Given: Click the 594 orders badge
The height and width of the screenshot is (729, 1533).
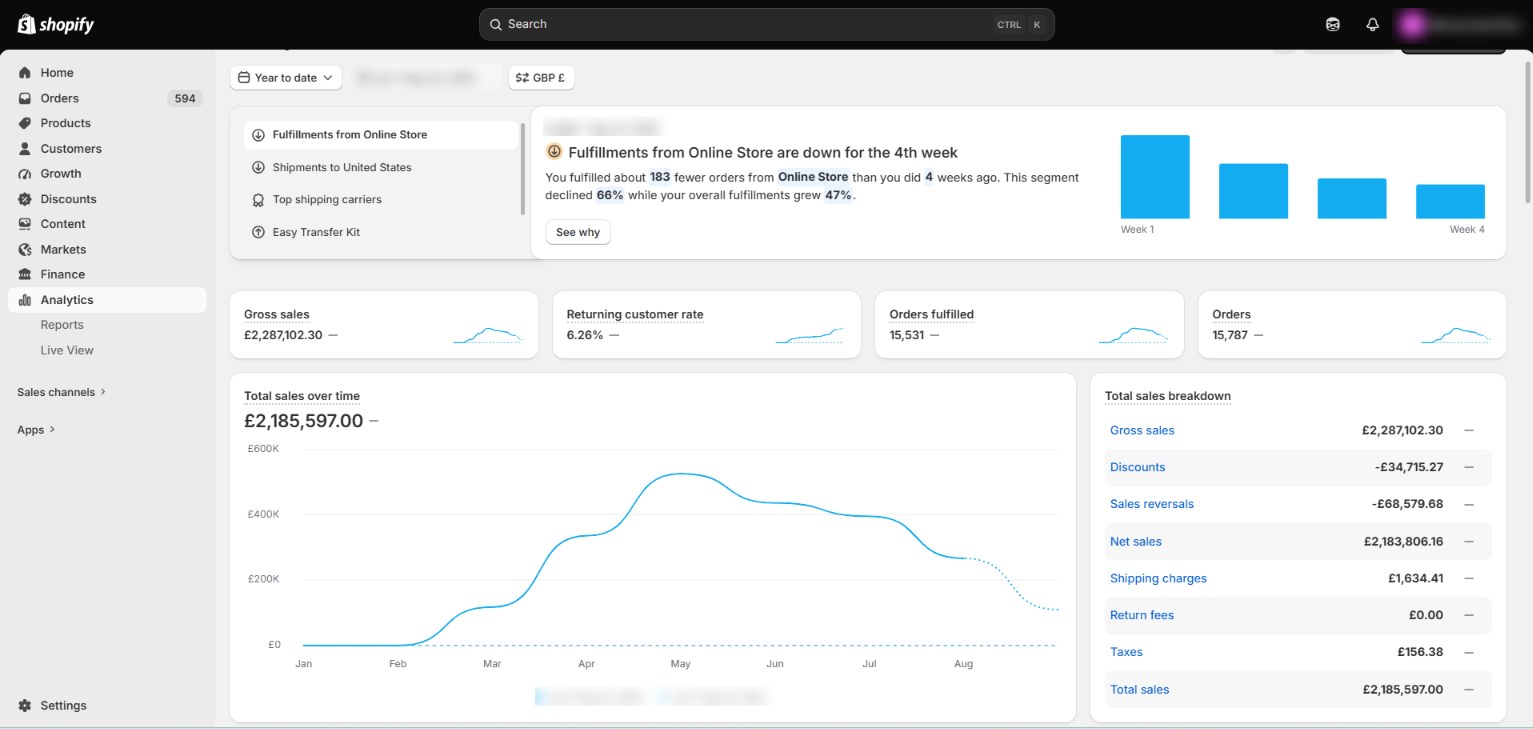Looking at the screenshot, I should pos(185,98).
